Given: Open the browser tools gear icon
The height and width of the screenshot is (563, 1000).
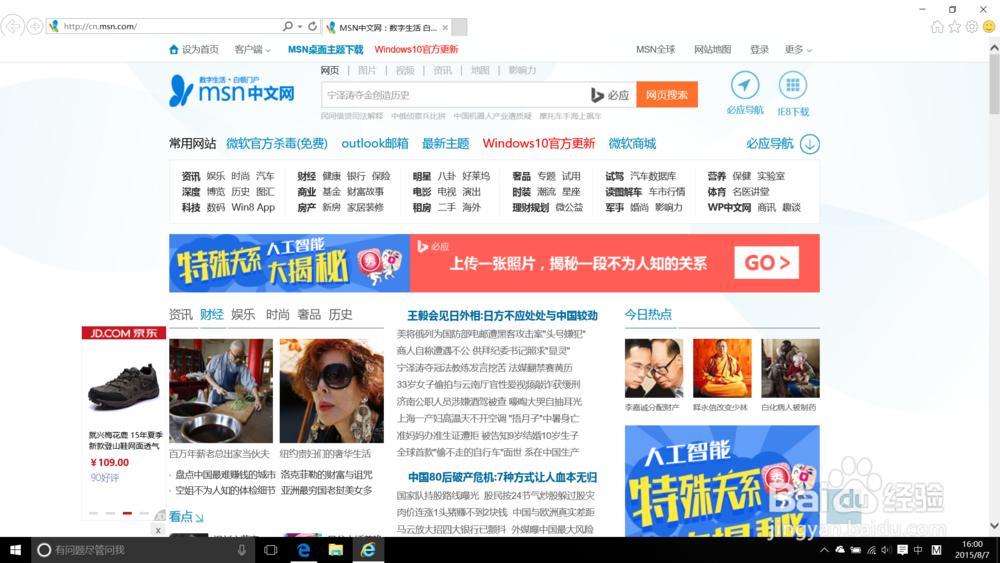Looking at the screenshot, I should point(971,27).
